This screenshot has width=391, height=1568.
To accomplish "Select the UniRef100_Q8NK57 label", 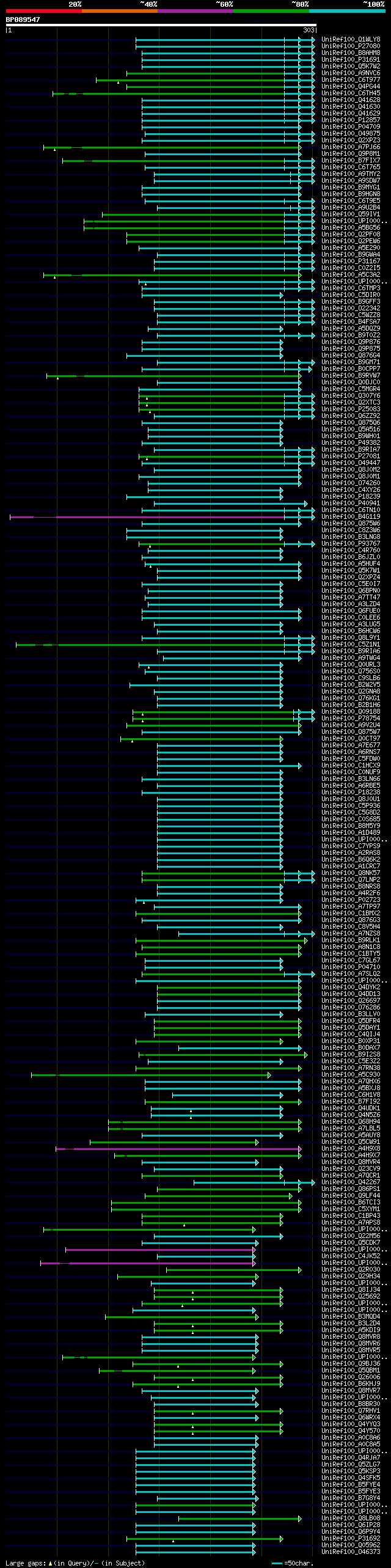I will pyautogui.click(x=351, y=873).
